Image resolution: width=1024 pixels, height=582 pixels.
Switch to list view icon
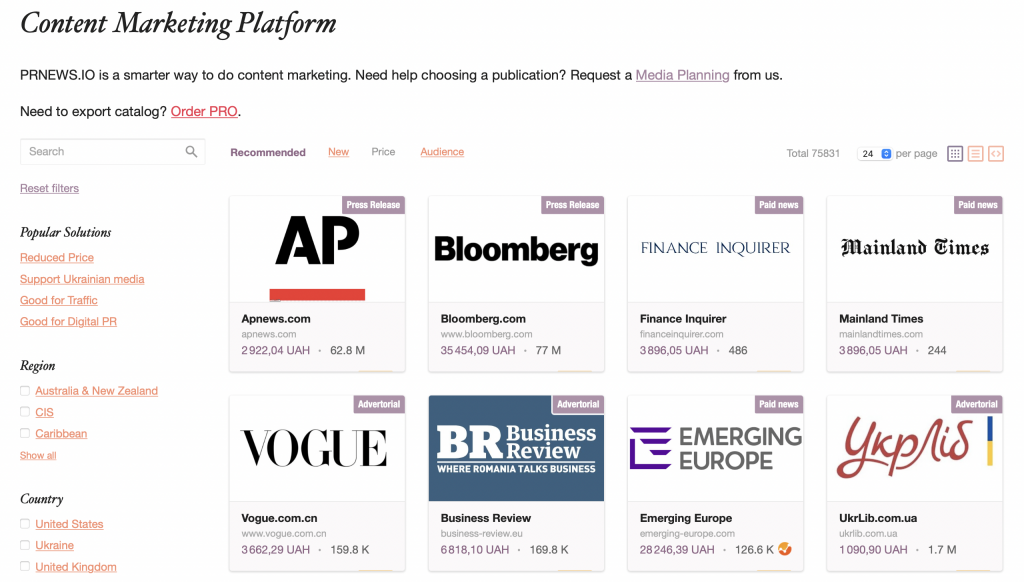pyautogui.click(x=975, y=154)
